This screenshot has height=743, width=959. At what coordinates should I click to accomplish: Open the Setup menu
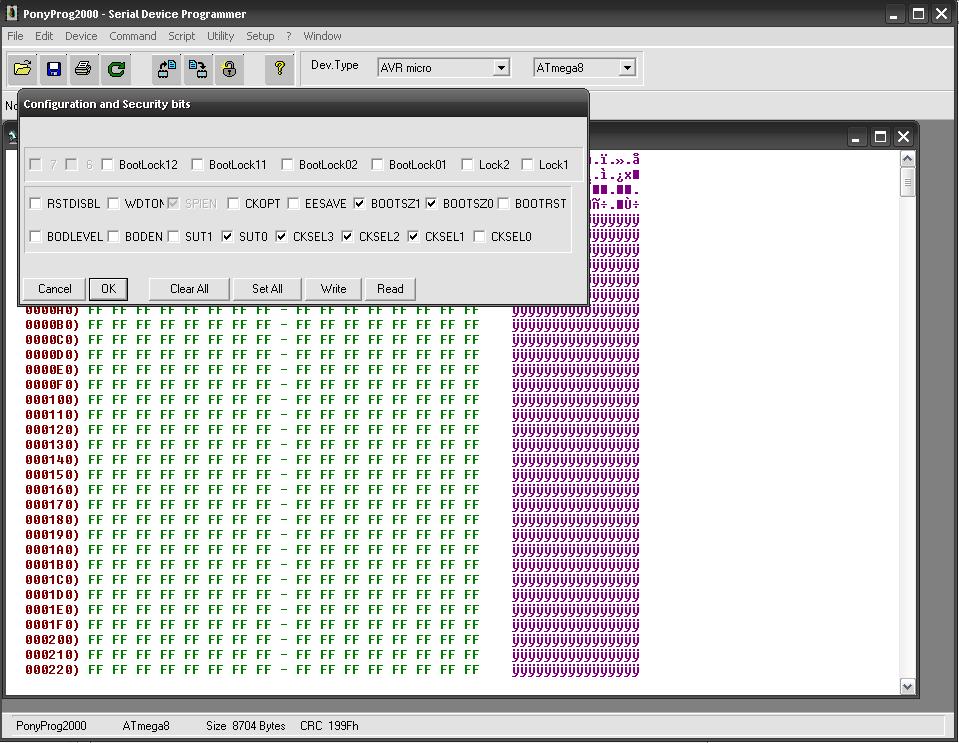tap(261, 36)
